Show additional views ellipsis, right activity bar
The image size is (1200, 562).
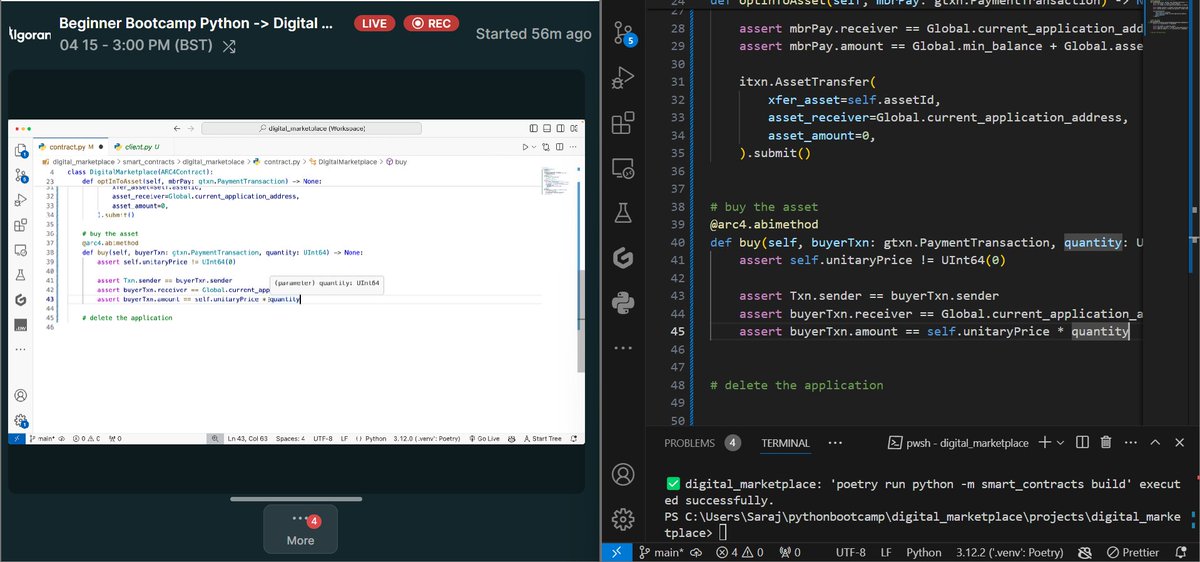tap(623, 348)
